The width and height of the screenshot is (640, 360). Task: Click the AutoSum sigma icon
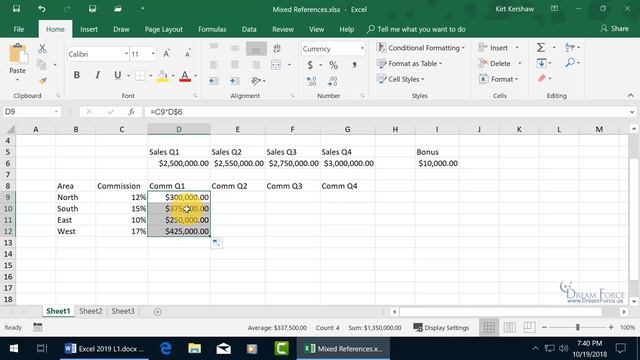(x=541, y=48)
